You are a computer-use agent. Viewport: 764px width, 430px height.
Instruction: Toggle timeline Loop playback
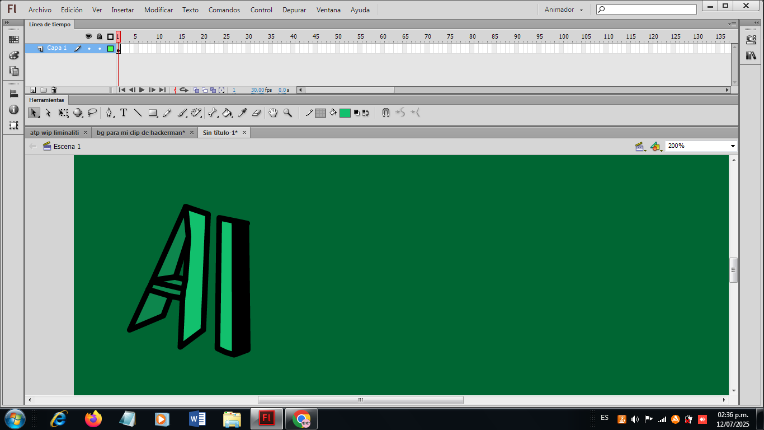[x=184, y=90]
